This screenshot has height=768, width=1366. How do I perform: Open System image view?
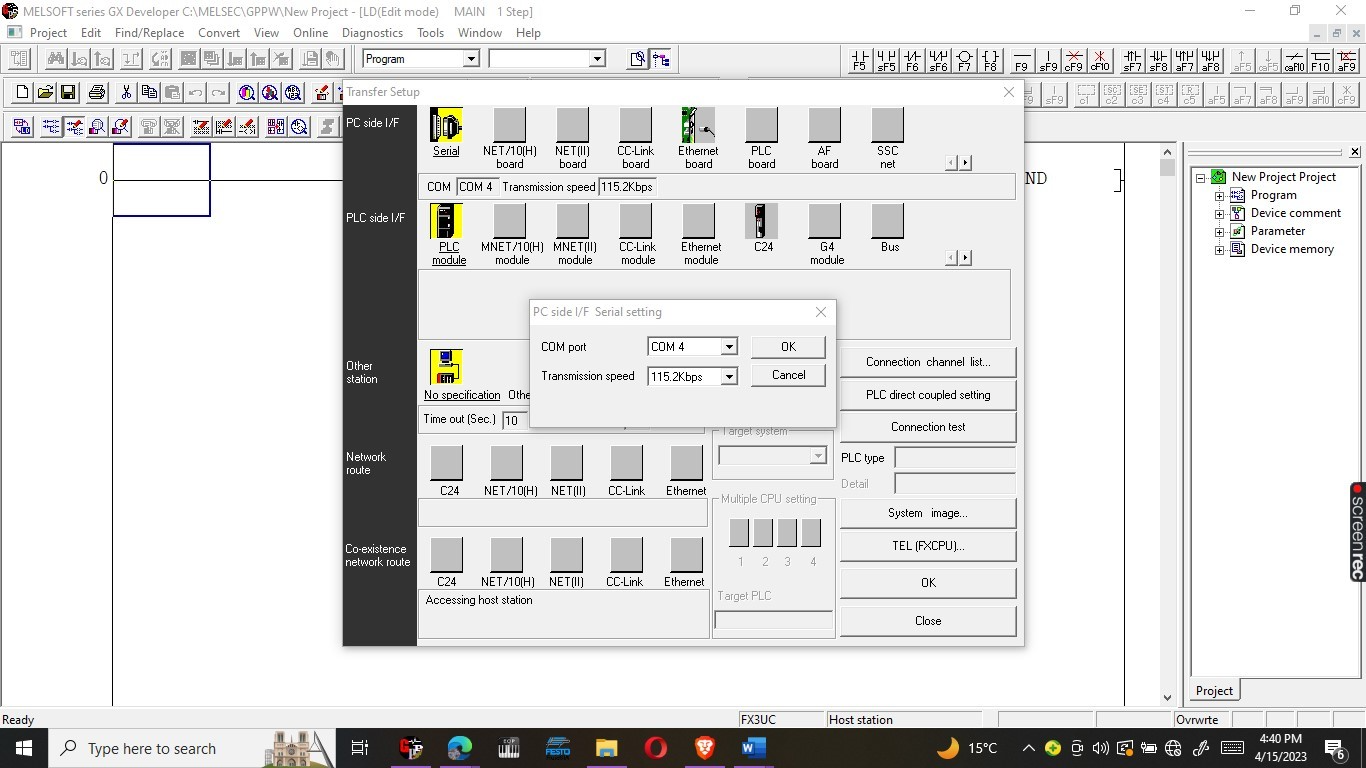928,513
